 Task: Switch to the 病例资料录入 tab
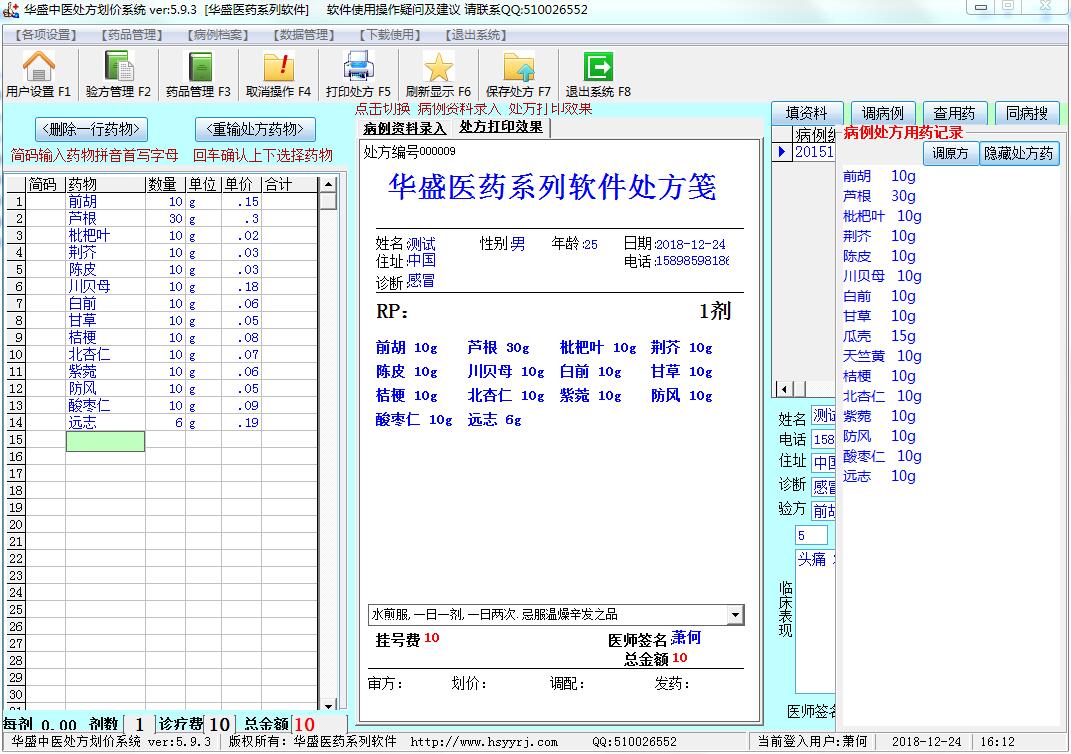pos(404,128)
